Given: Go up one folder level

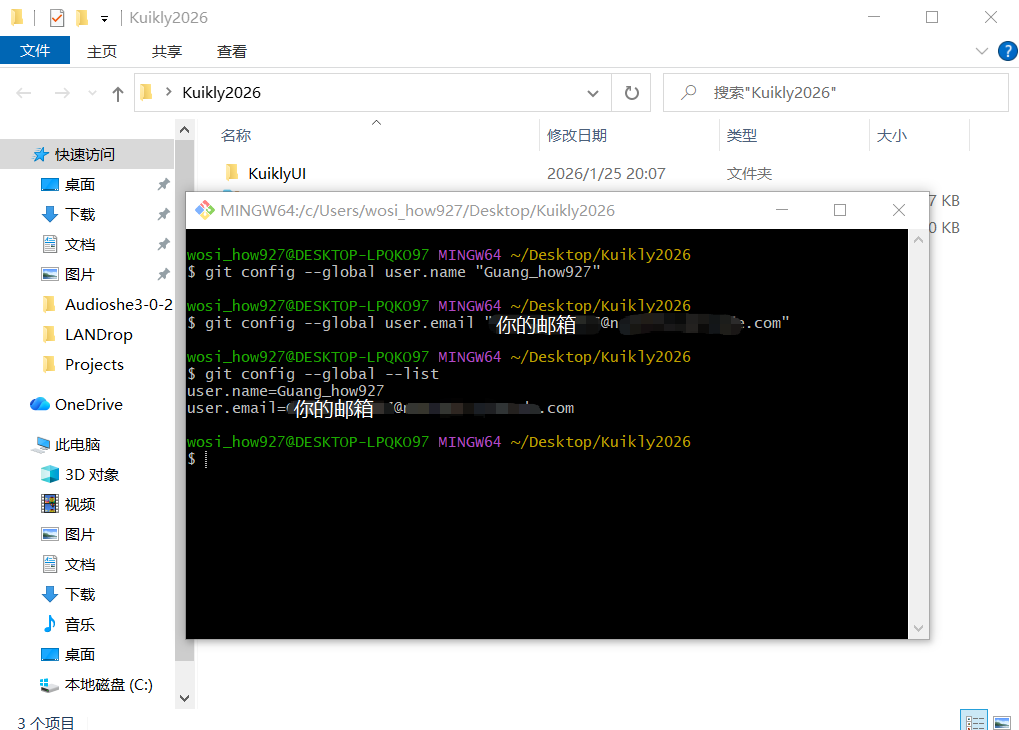Looking at the screenshot, I should pyautogui.click(x=118, y=94).
